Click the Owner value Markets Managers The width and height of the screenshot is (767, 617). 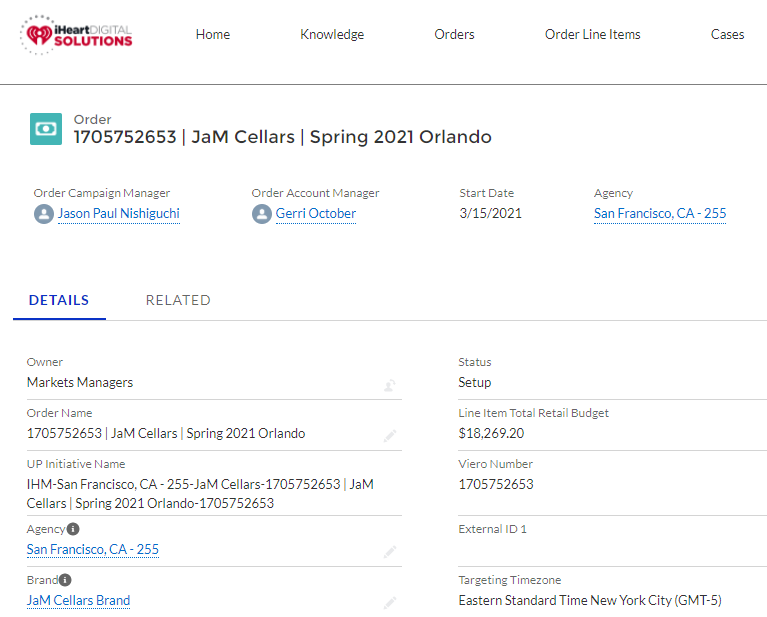80,382
